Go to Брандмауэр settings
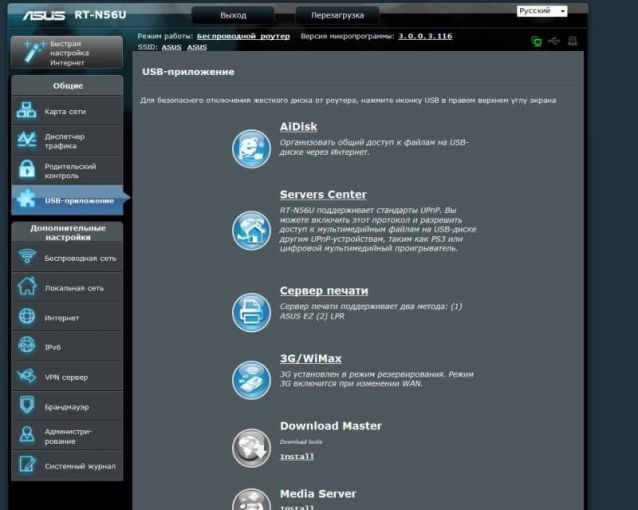 click(66, 406)
